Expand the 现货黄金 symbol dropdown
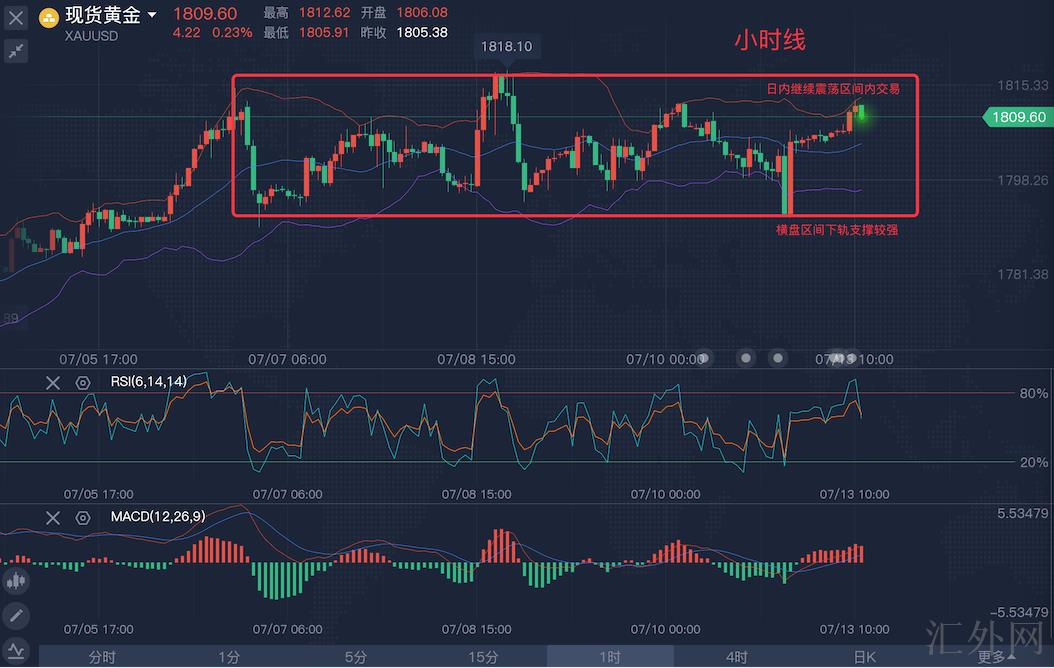1054x668 pixels. pyautogui.click(x=152, y=16)
